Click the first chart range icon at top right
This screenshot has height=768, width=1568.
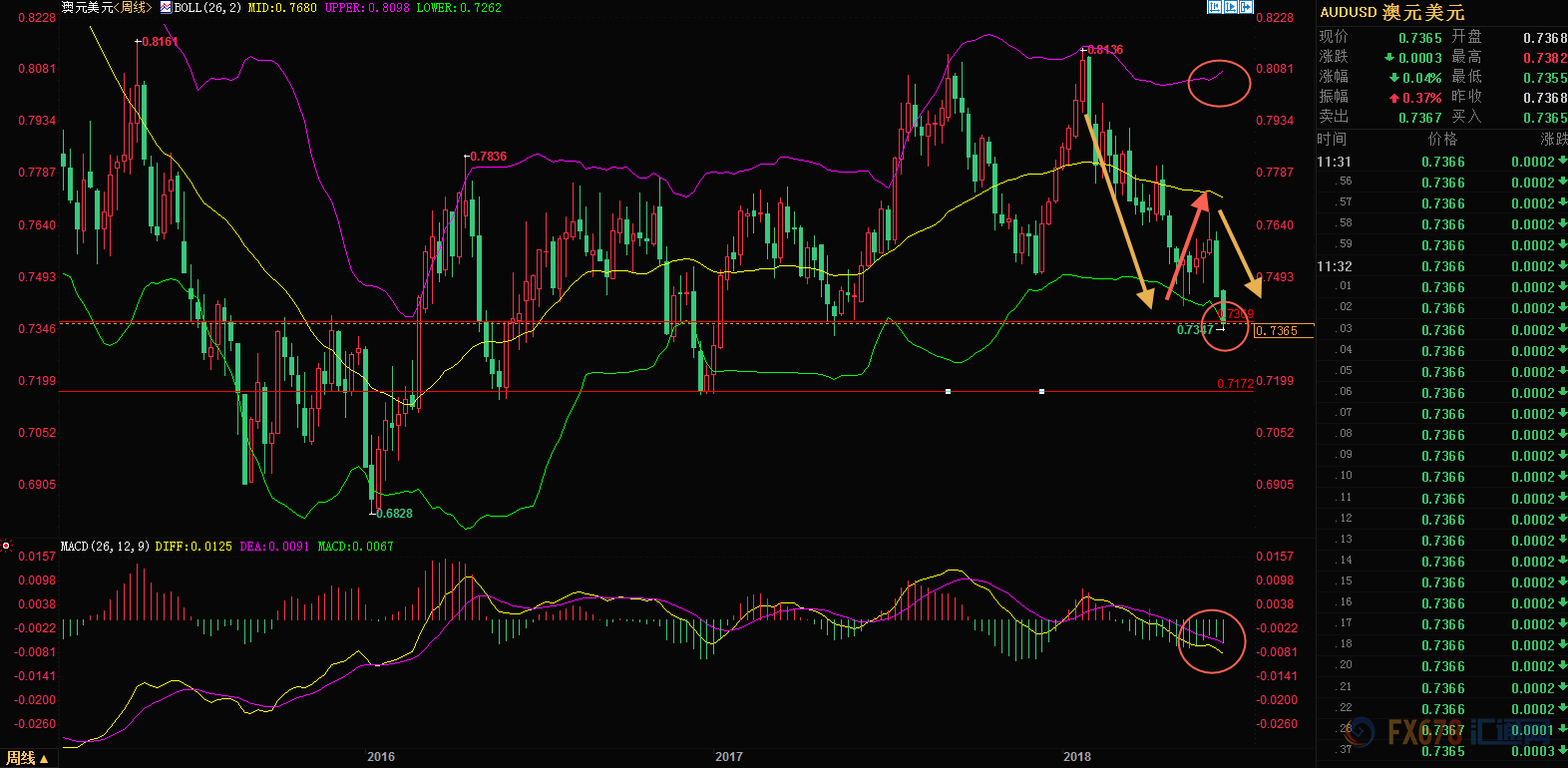(1215, 7)
